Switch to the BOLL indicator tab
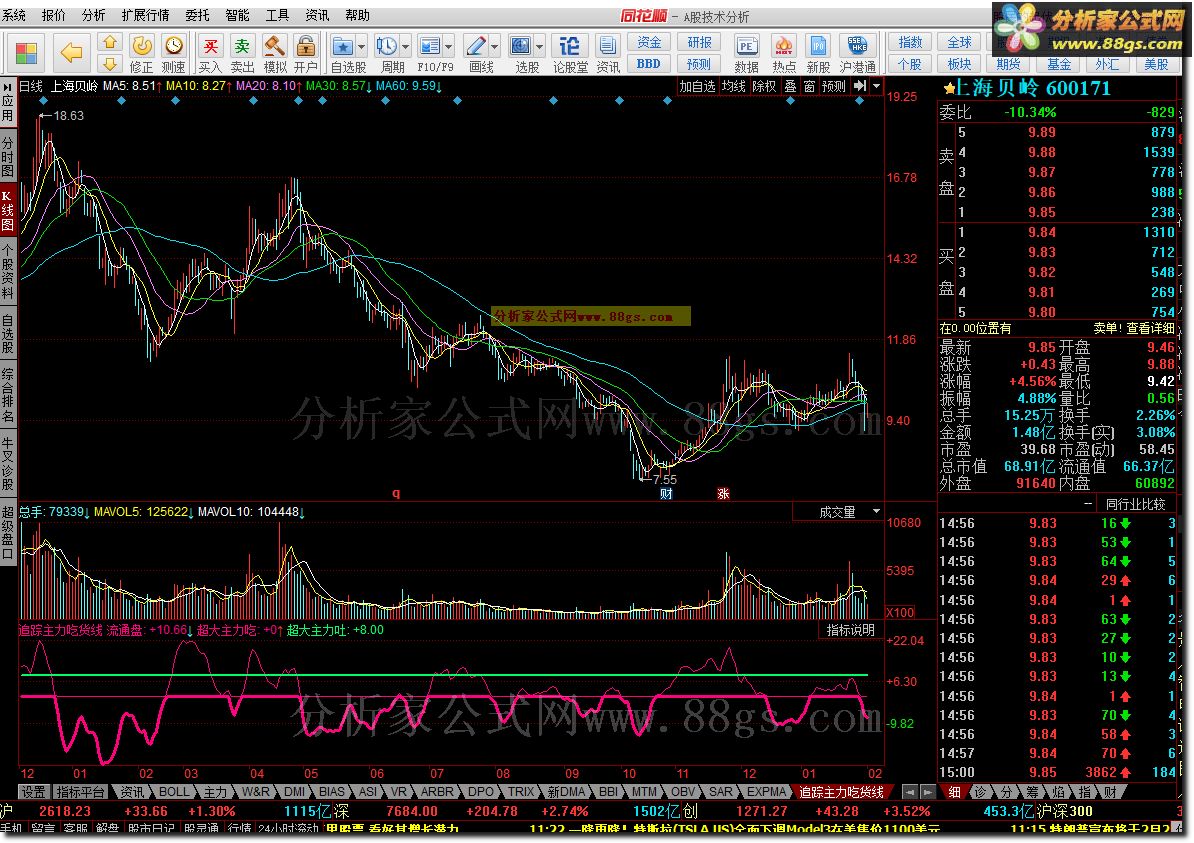The image size is (1194, 843). [x=174, y=792]
